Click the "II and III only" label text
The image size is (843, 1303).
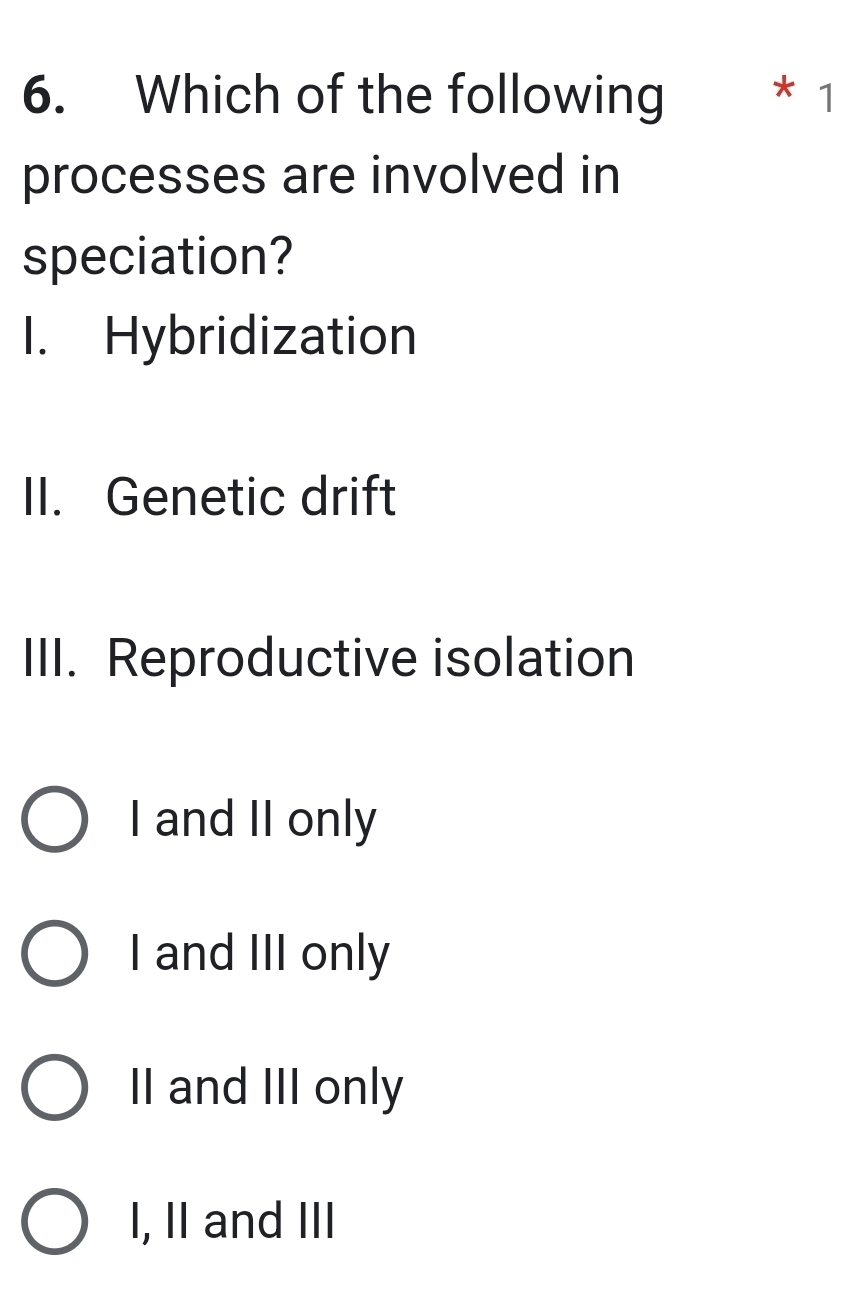(264, 1088)
